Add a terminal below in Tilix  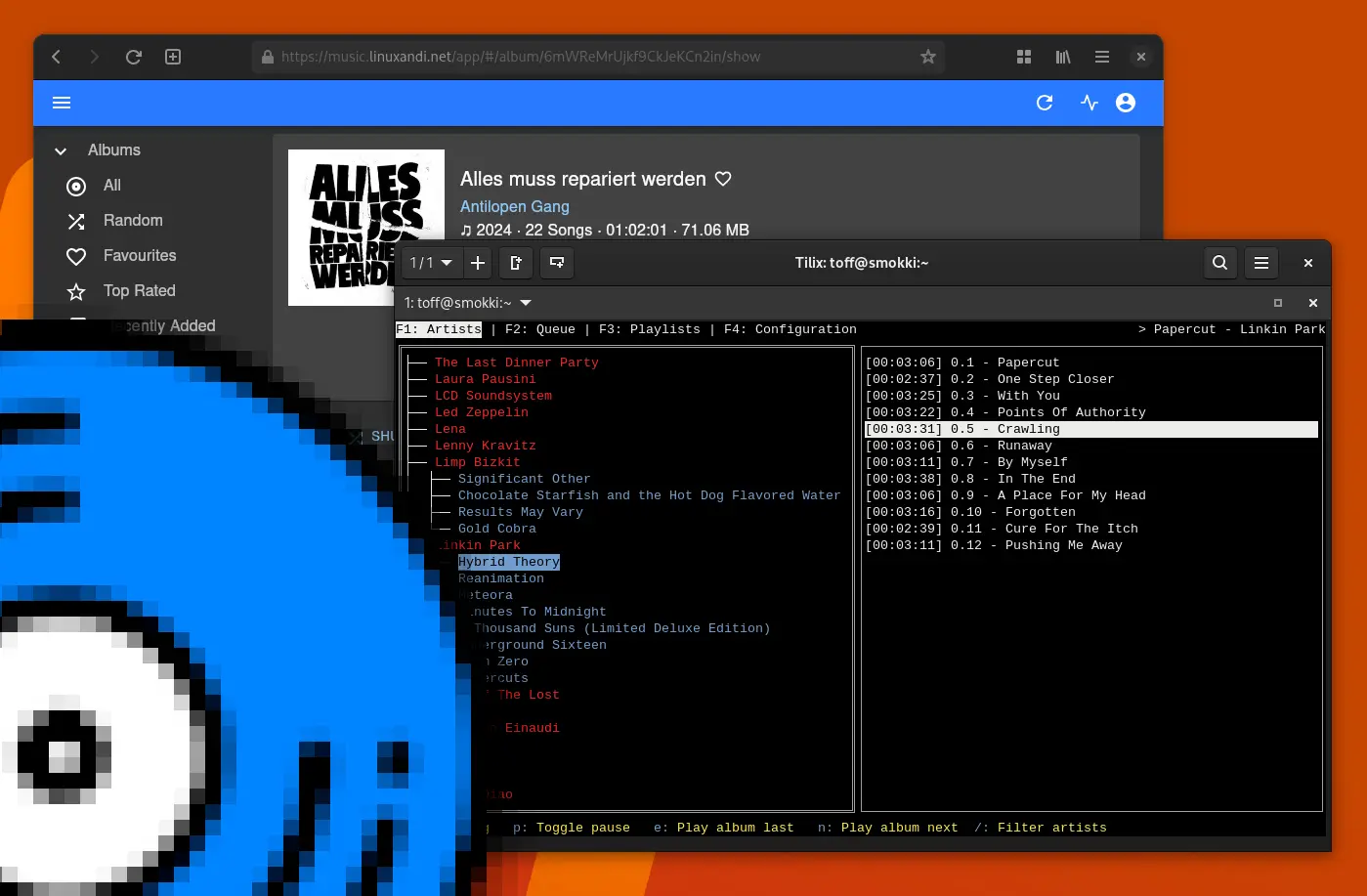557,263
